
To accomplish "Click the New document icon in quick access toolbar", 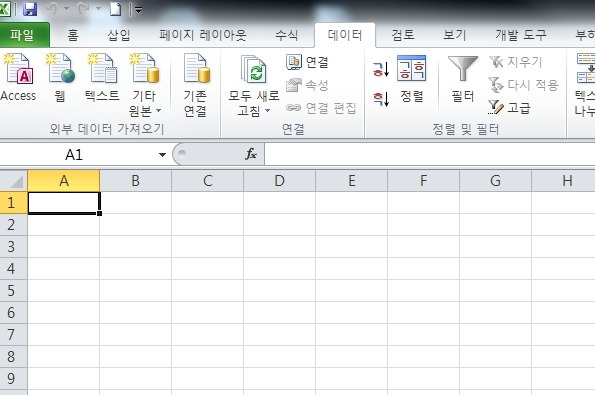I will [116, 9].
